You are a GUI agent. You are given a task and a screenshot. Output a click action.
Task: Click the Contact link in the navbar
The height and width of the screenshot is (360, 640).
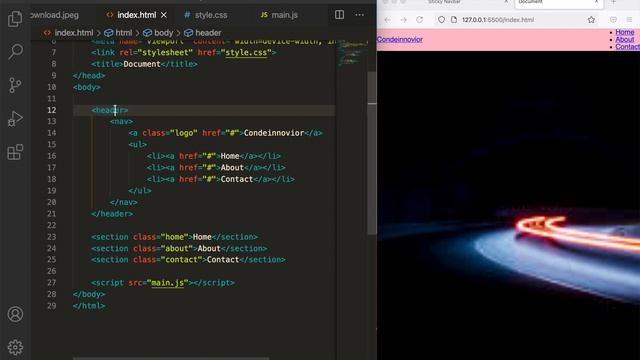pyautogui.click(x=627, y=47)
